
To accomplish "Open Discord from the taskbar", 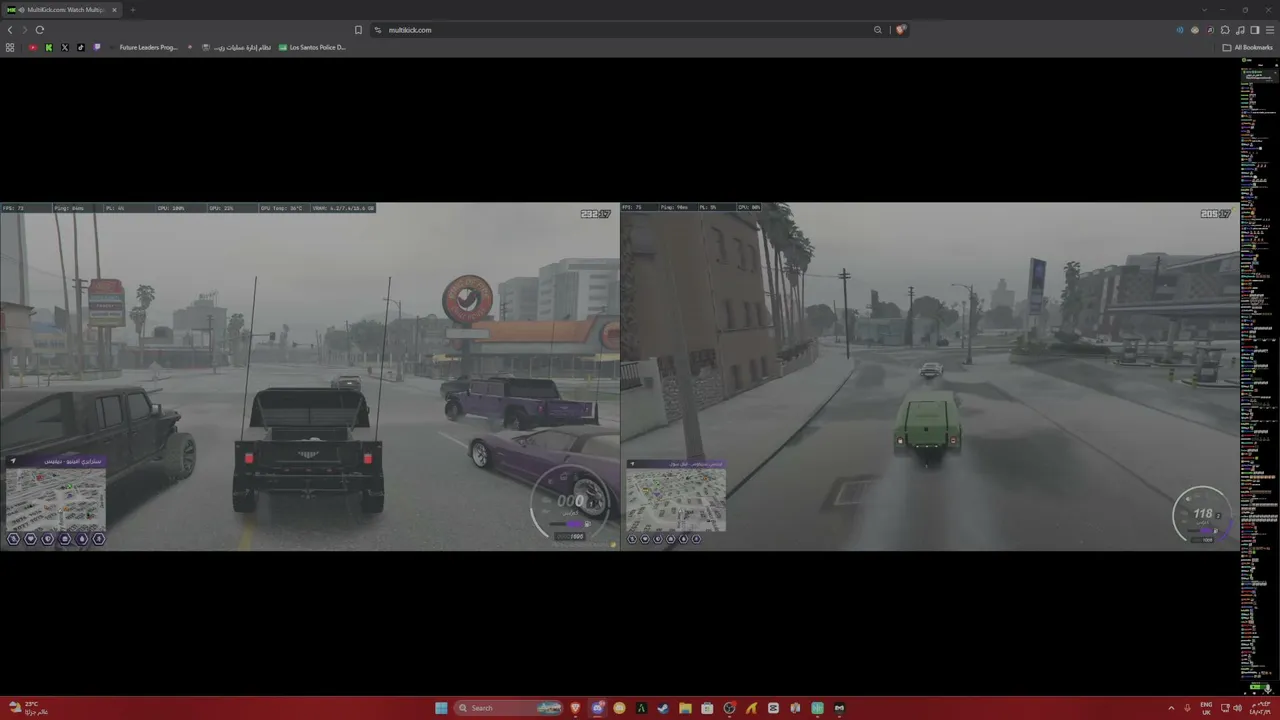I will (x=597, y=708).
